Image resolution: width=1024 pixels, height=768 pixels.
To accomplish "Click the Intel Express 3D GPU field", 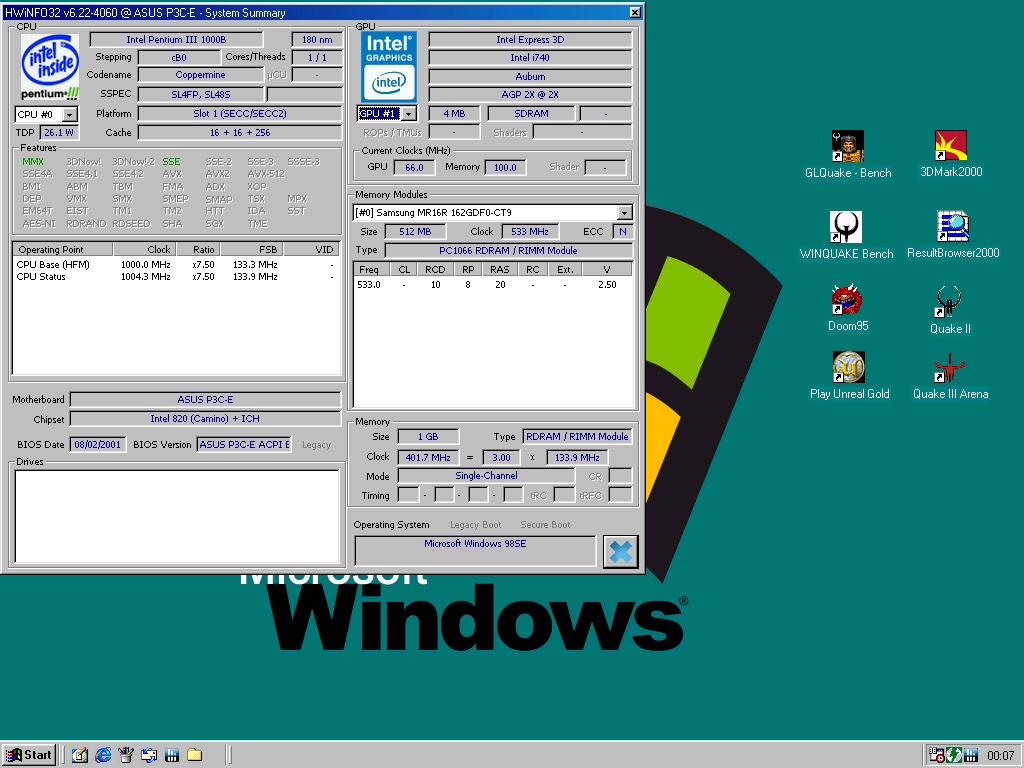I will coord(530,40).
